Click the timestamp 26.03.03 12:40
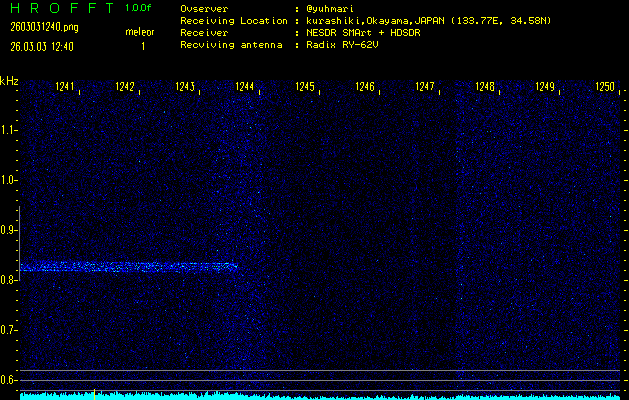Viewport: 629px width, 400px height. pyautogui.click(x=42, y=47)
